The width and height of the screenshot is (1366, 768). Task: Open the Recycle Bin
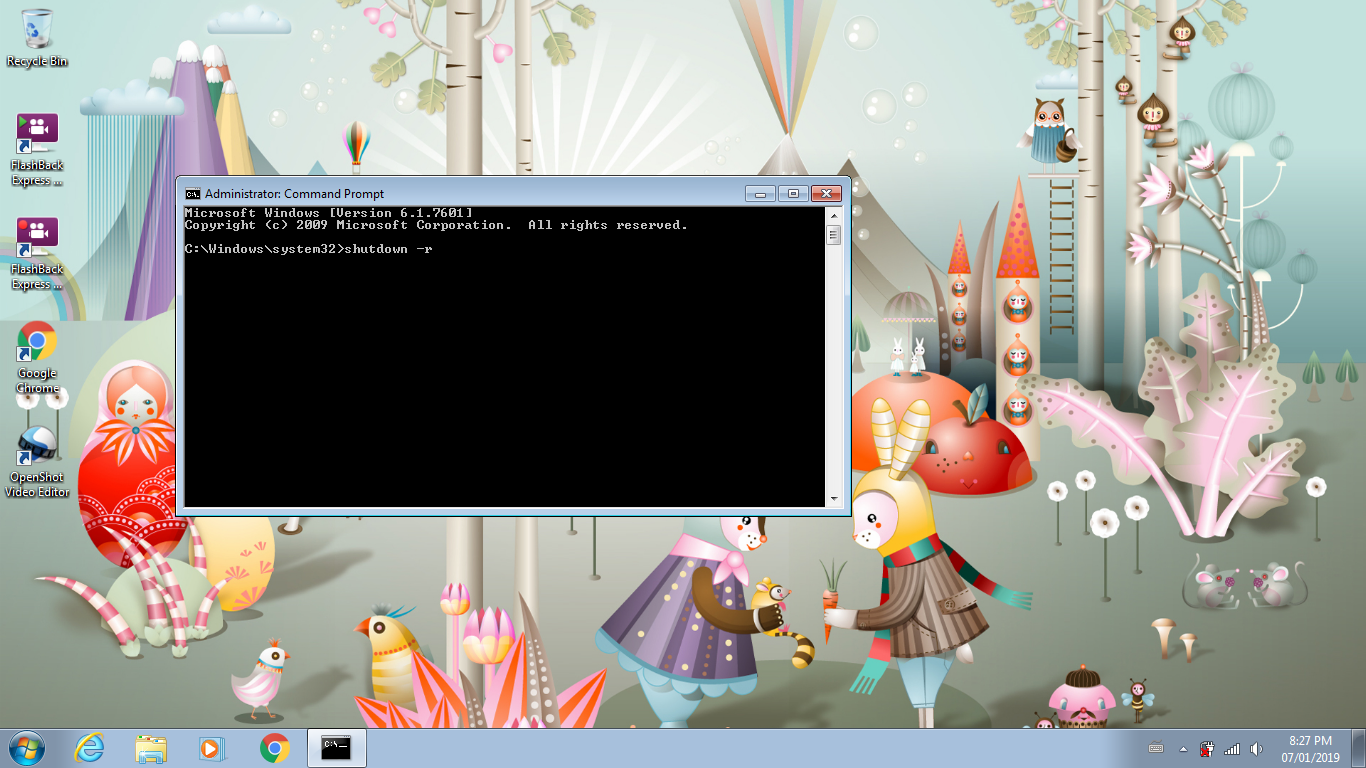pyautogui.click(x=37, y=35)
